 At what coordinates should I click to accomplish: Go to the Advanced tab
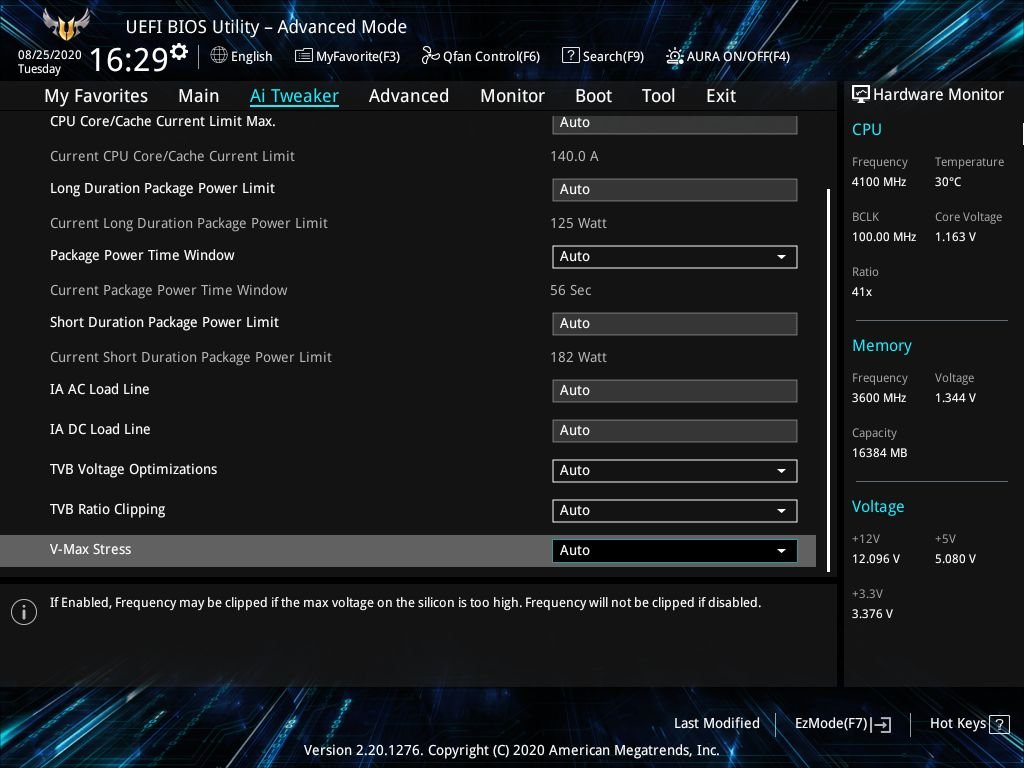pos(409,96)
